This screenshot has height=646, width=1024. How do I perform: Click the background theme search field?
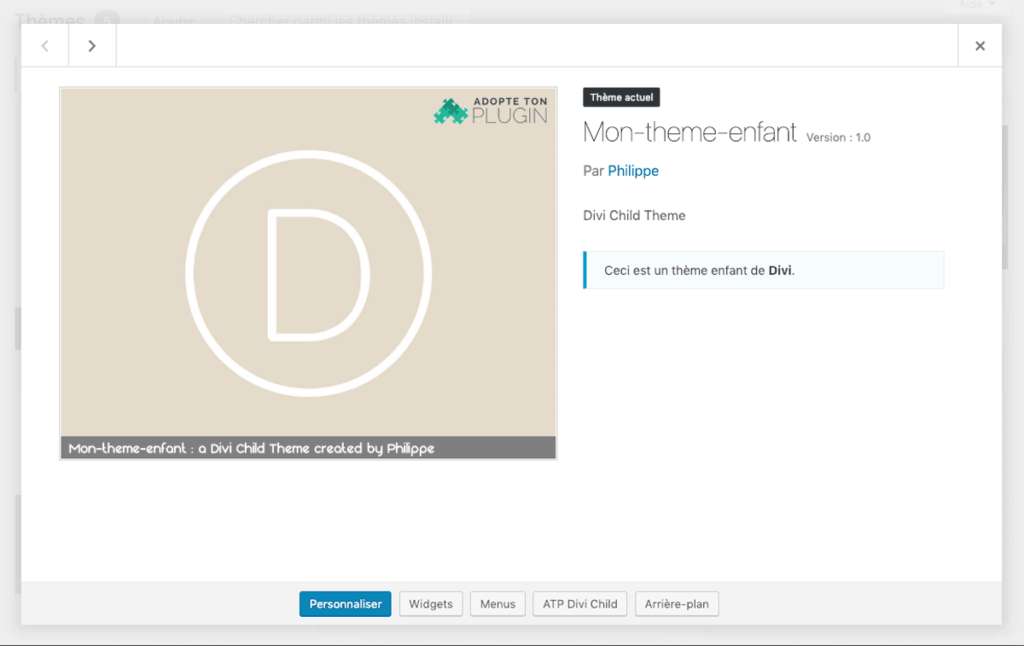tap(346, 18)
